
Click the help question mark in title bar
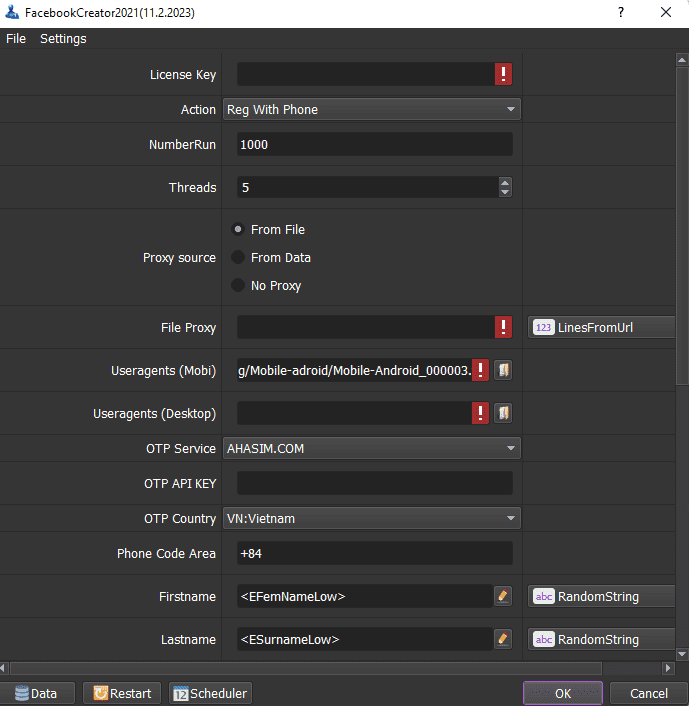(x=621, y=12)
